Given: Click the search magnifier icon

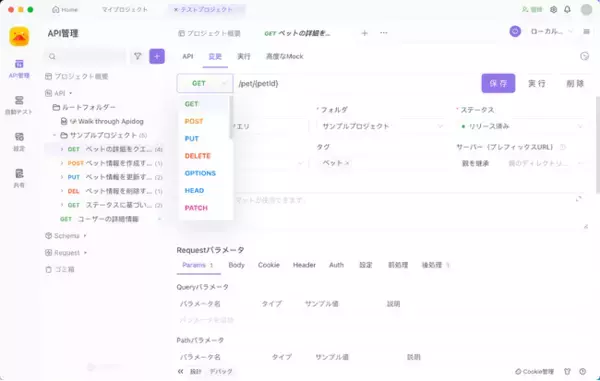Looking at the screenshot, I should 52,57.
